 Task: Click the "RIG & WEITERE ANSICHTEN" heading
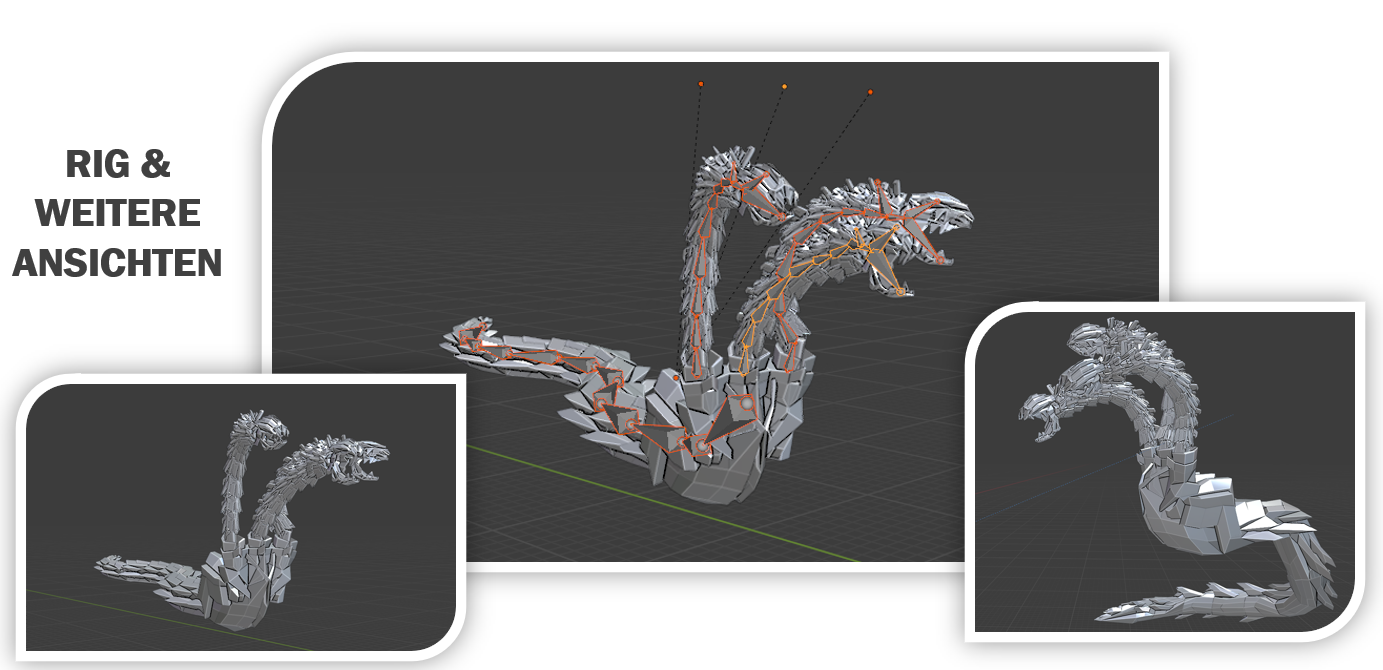(x=117, y=213)
